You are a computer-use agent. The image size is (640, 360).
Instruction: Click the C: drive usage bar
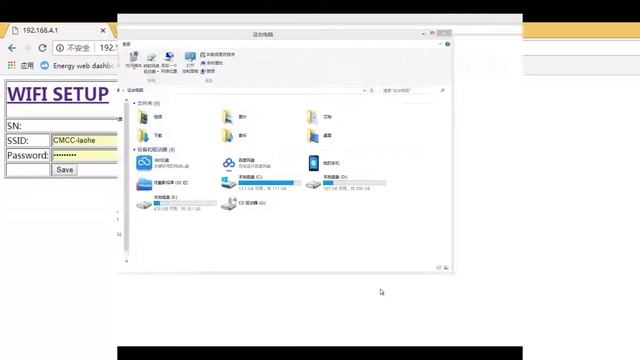coord(270,183)
